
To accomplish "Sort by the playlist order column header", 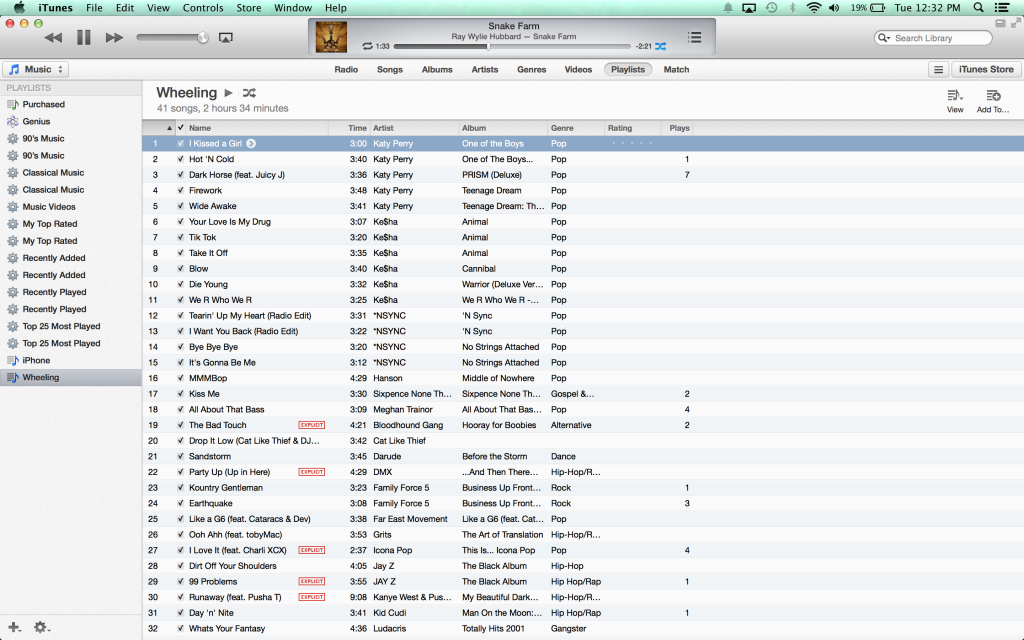I will [x=159, y=128].
